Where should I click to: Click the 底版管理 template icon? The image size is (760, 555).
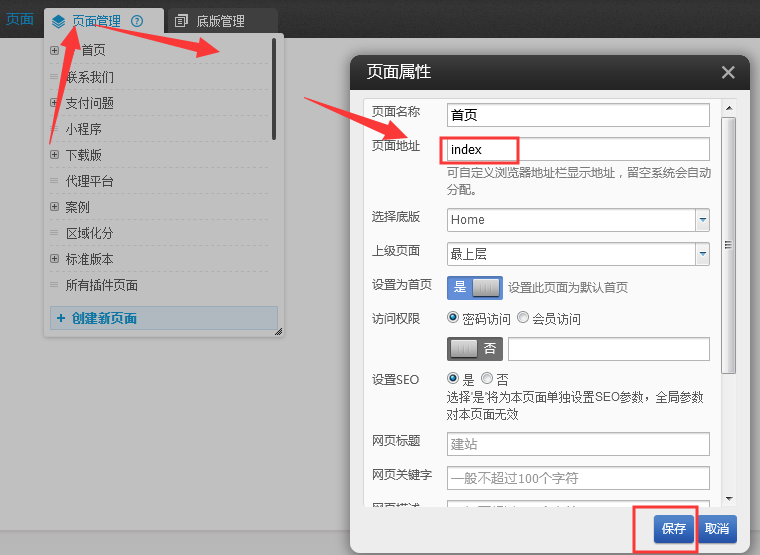[x=181, y=20]
